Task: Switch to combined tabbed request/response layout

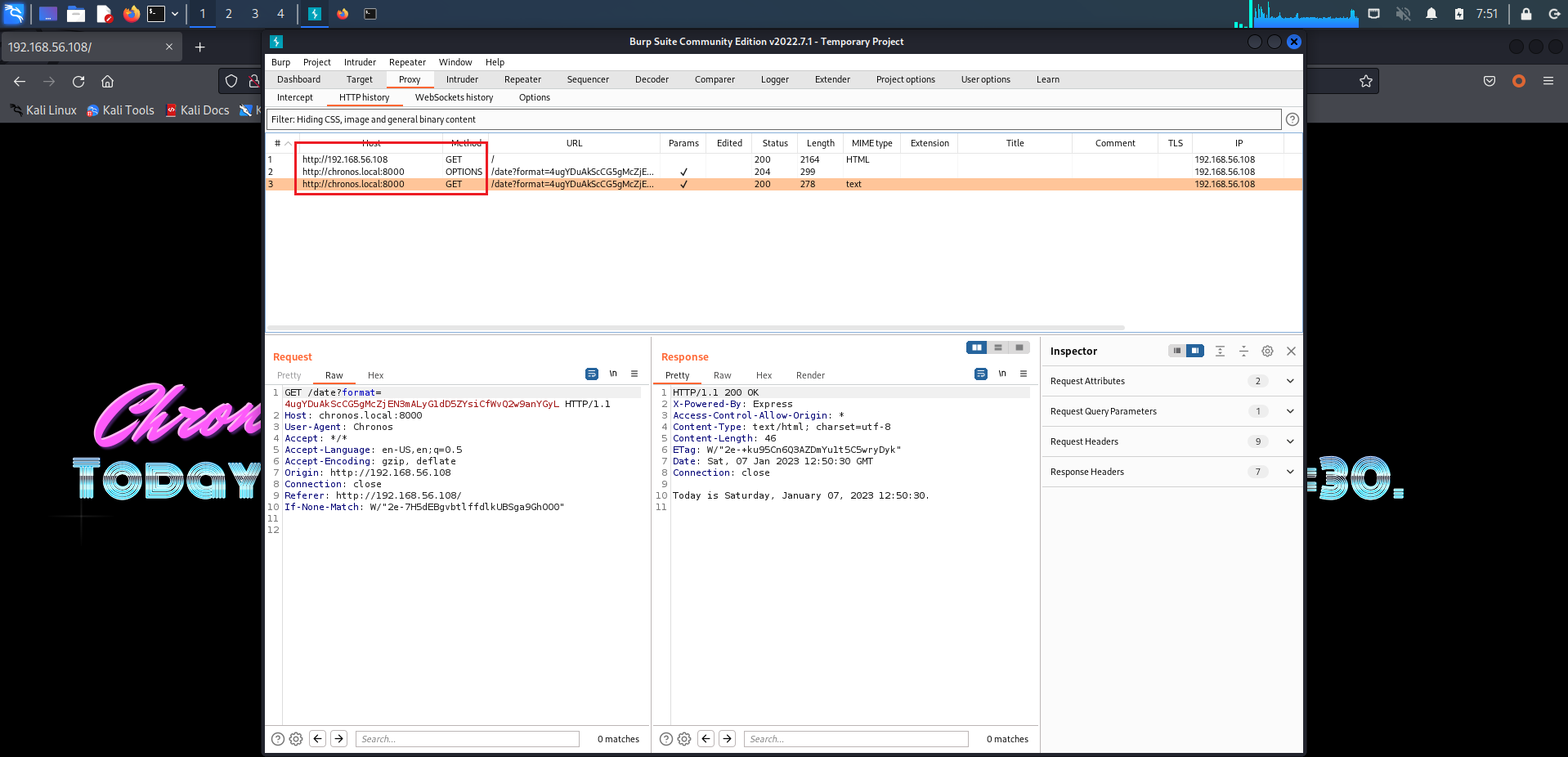Action: point(1019,347)
